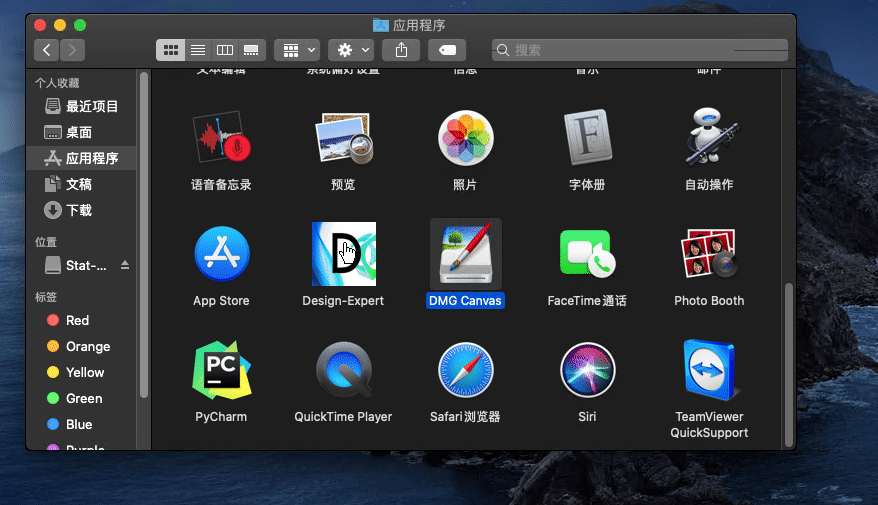Image resolution: width=878 pixels, height=505 pixels.
Task: Open 下载 in the sidebar
Action: (x=81, y=210)
